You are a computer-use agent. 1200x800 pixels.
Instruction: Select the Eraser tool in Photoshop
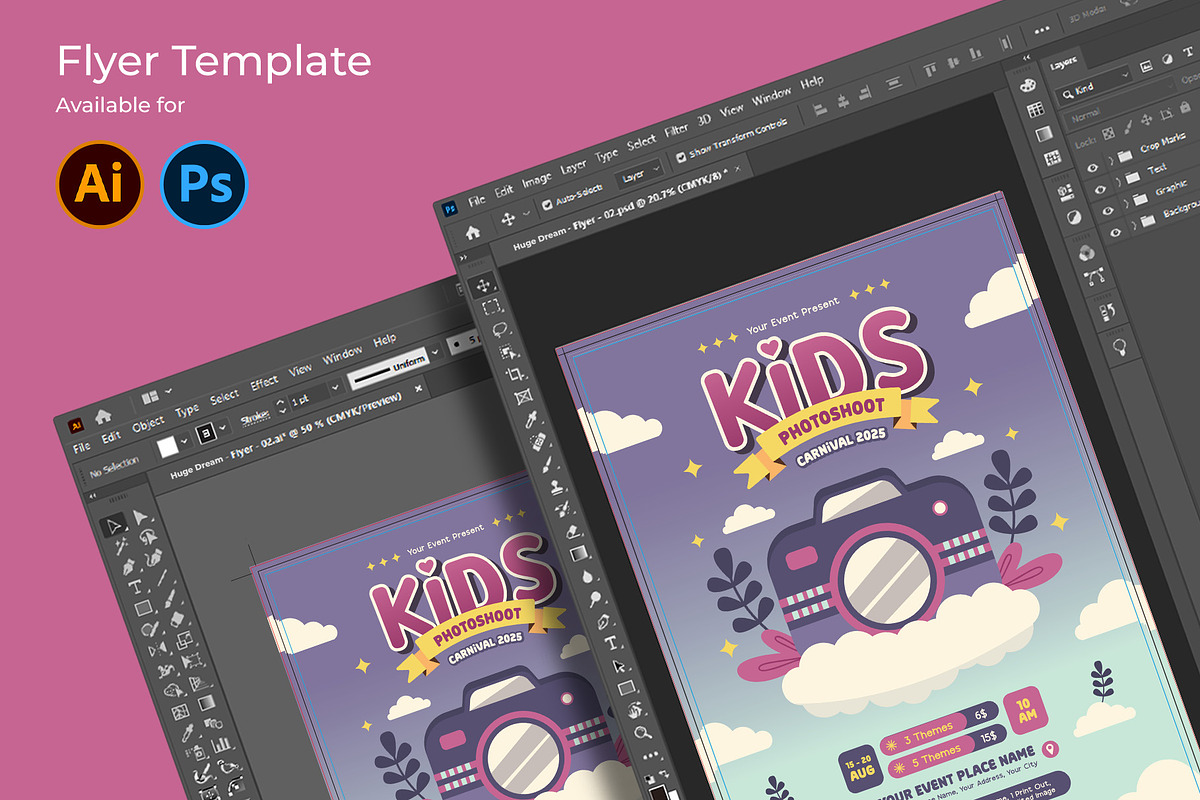(x=572, y=531)
